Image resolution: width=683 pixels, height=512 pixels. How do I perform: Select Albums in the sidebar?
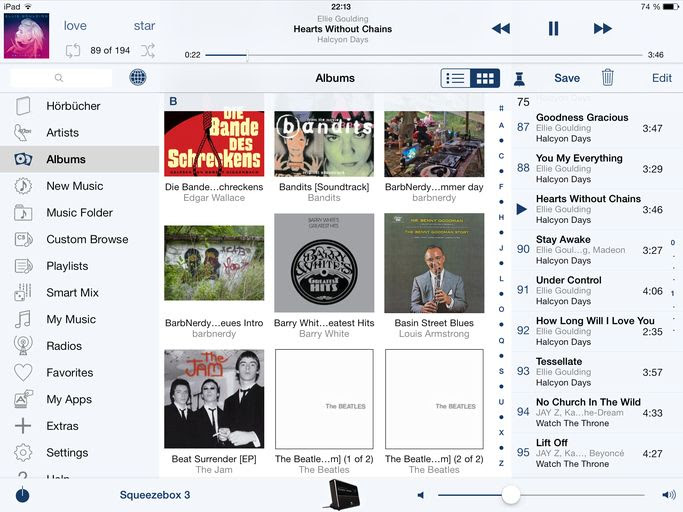click(x=80, y=159)
